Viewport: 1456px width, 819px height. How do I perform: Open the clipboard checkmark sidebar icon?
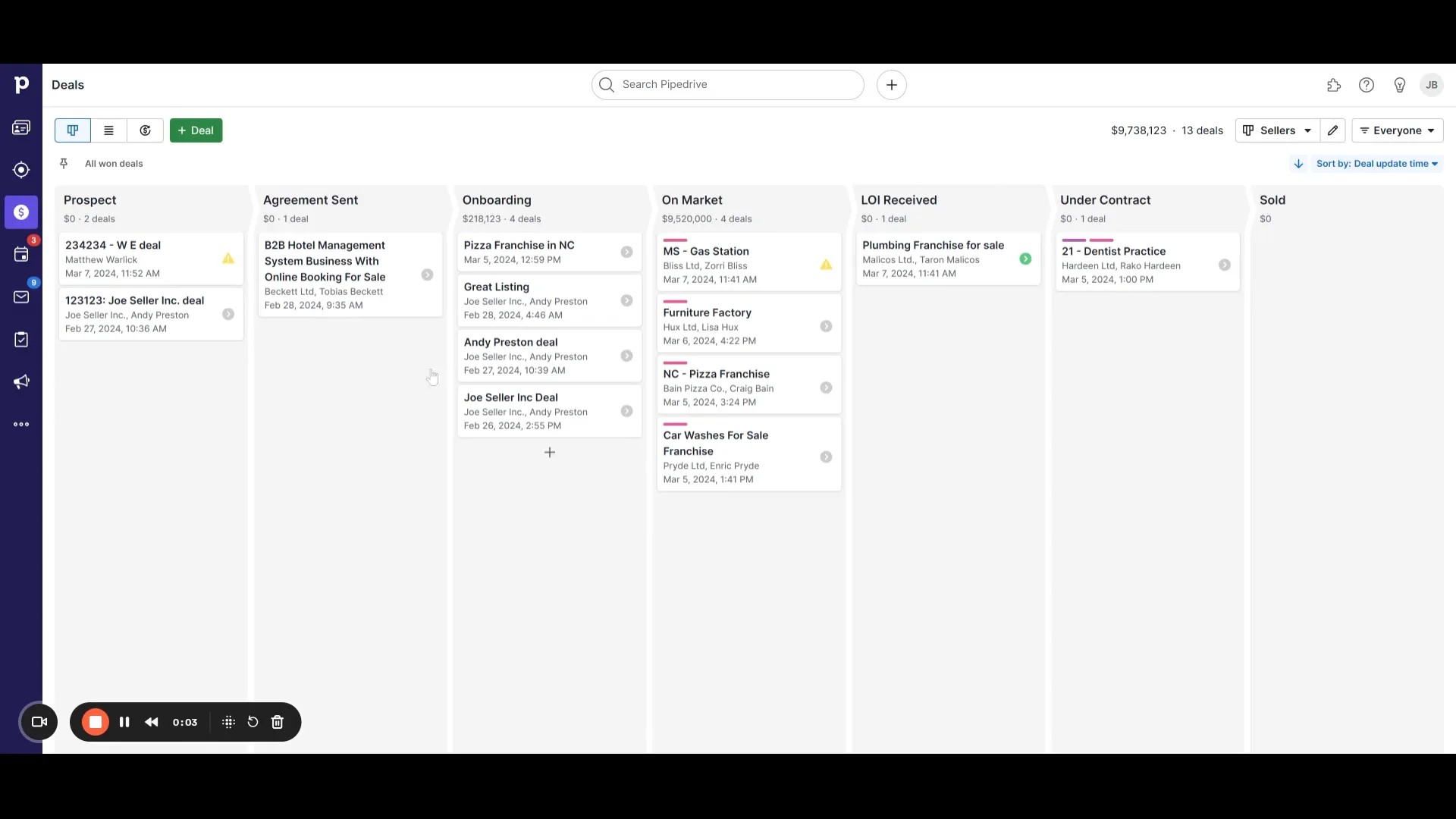click(x=21, y=340)
